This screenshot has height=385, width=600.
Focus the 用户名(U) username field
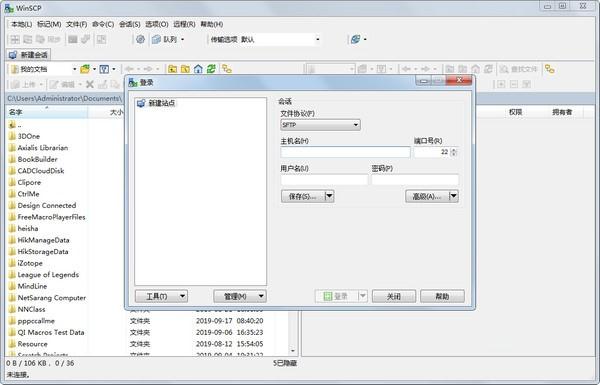[x=324, y=179]
